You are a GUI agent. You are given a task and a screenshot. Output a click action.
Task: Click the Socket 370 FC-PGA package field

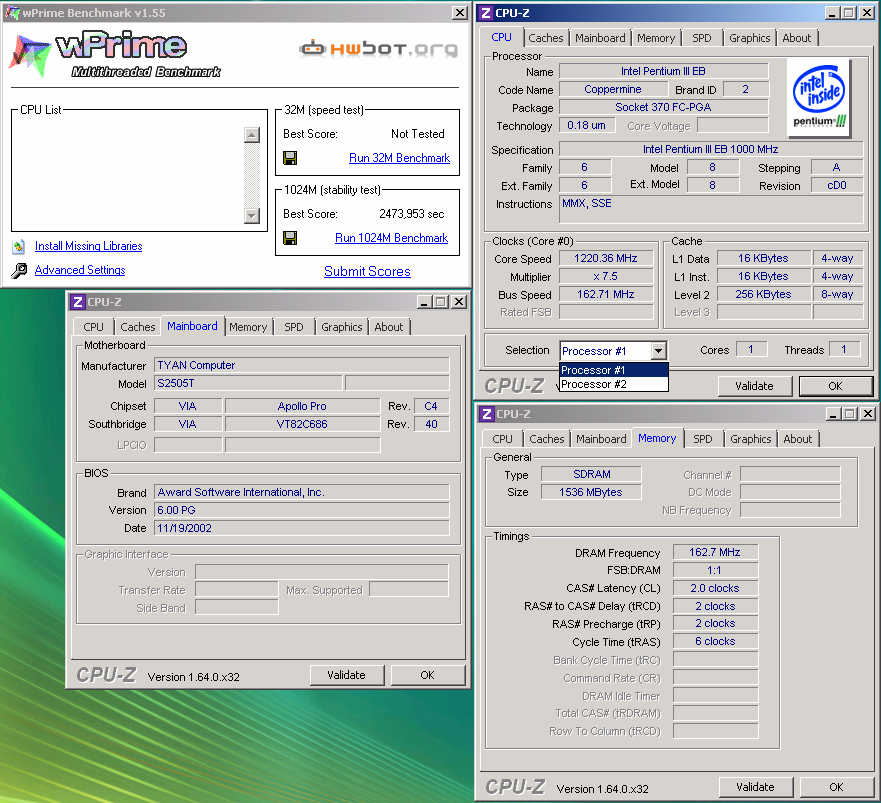(663, 107)
